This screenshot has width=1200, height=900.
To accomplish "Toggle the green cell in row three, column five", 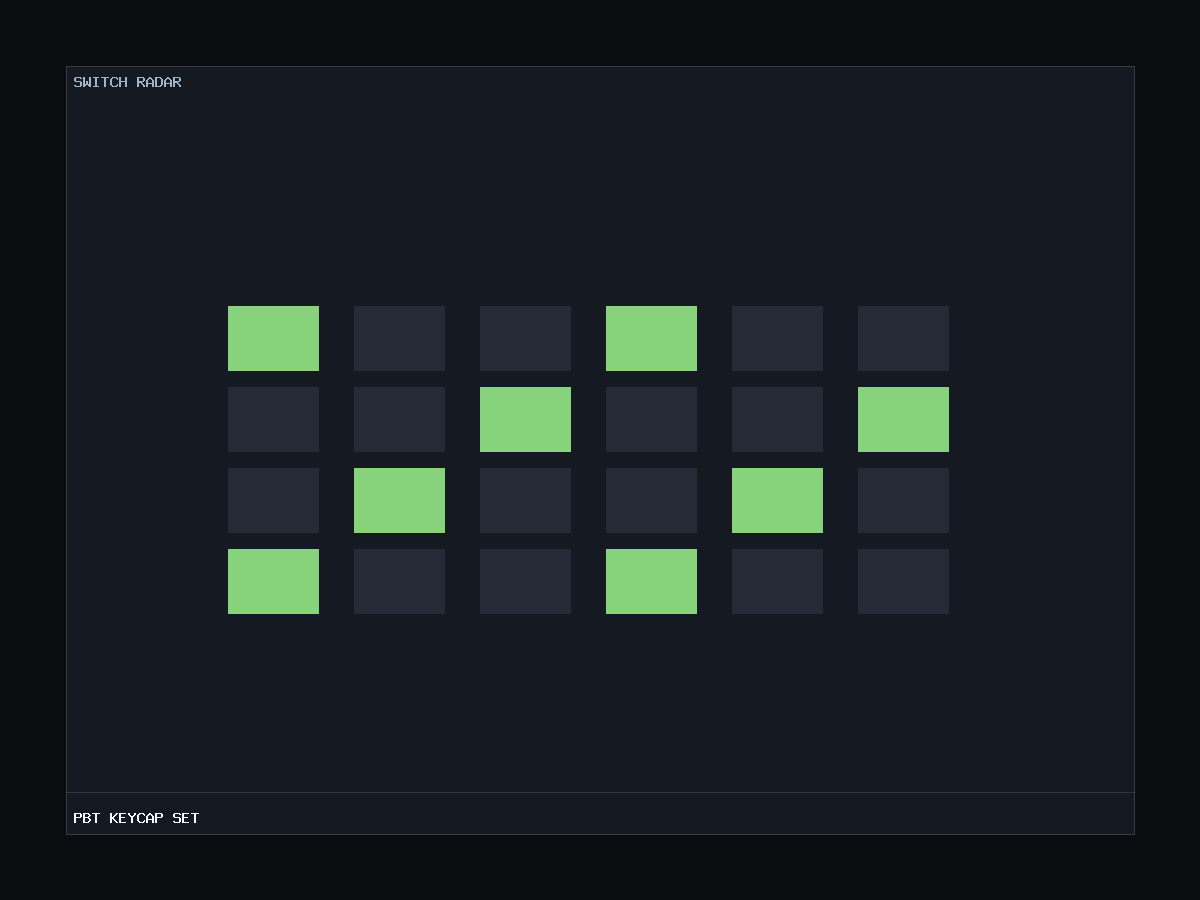I will pyautogui.click(x=777, y=500).
